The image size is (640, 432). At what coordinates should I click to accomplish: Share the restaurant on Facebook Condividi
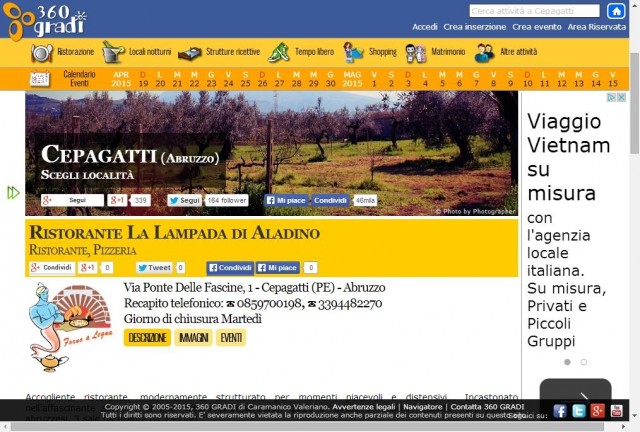[230, 267]
